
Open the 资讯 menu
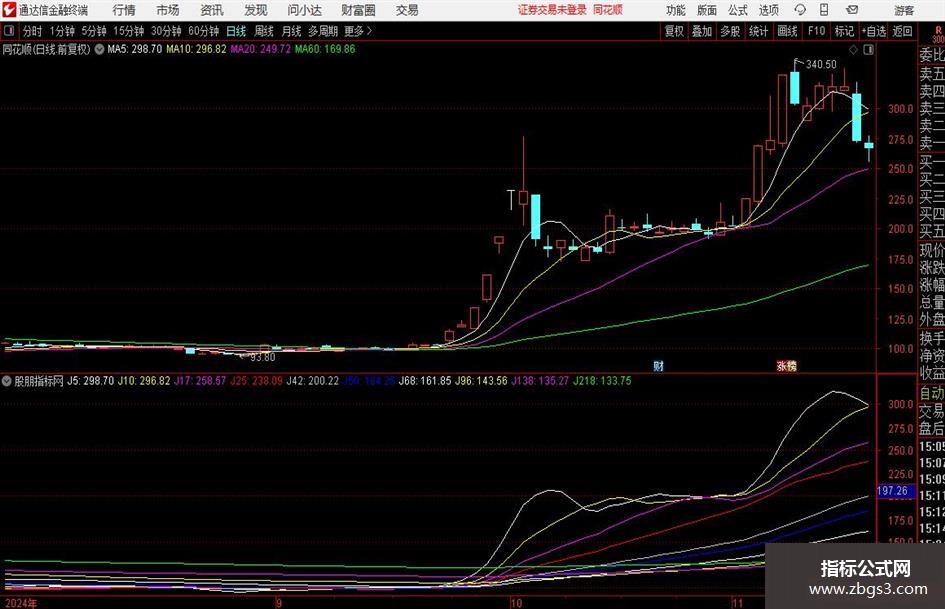click(212, 10)
